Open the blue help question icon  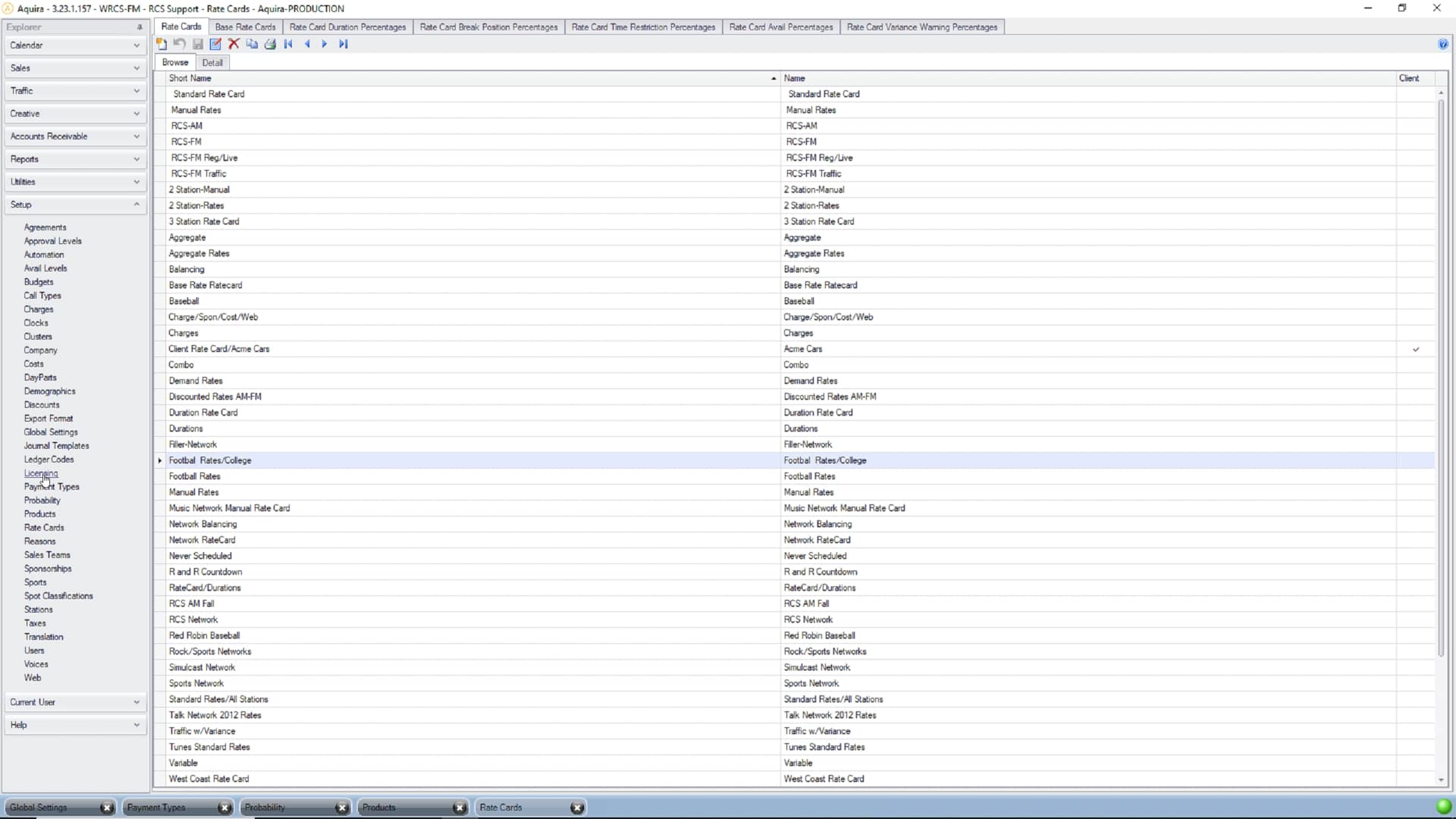coord(1442,44)
